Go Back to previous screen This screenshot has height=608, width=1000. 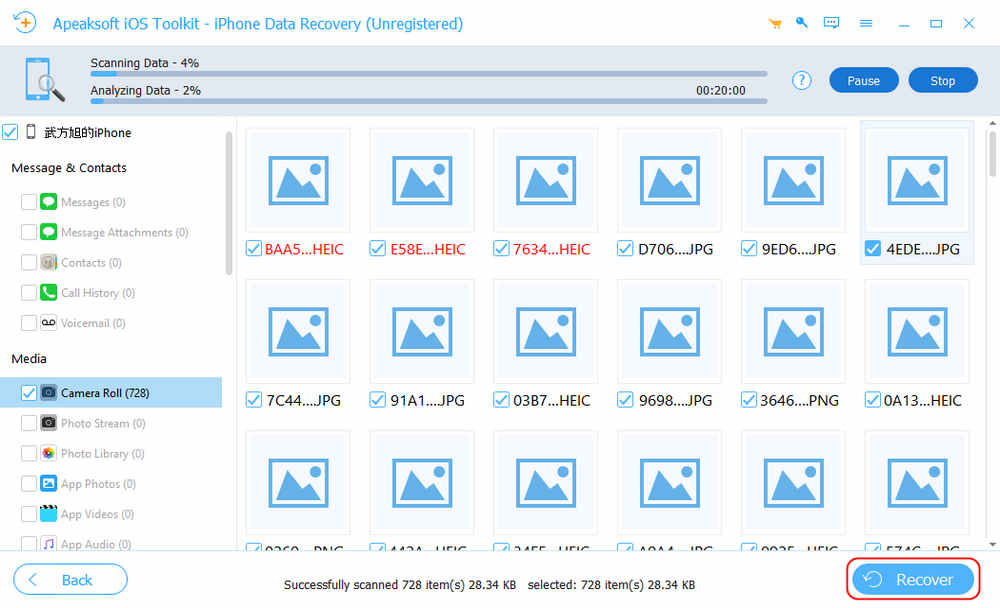click(x=70, y=579)
